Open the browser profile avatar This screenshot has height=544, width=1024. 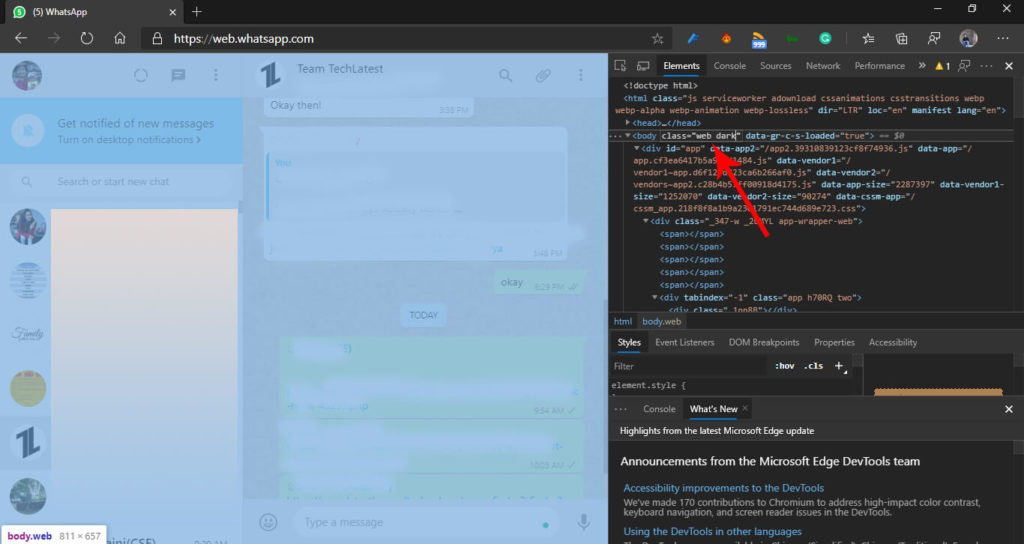coord(968,39)
